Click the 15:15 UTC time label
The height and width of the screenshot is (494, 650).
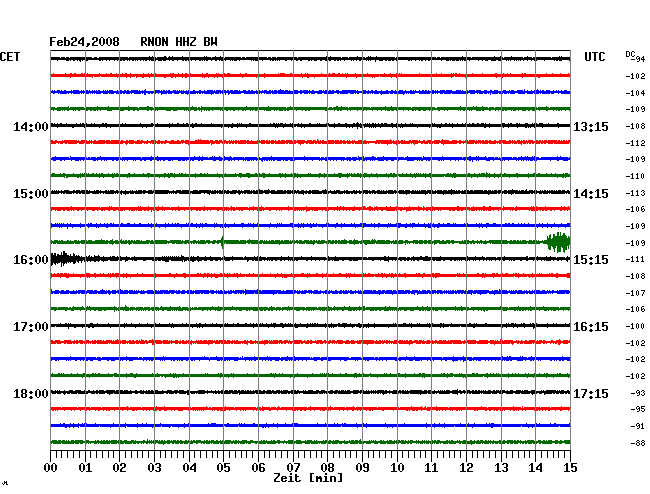coord(591,260)
